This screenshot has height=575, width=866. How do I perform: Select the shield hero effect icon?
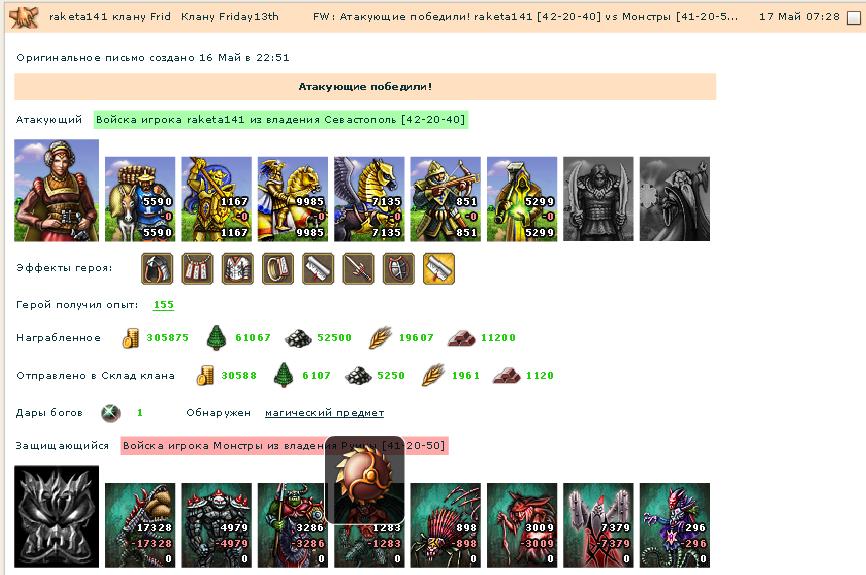click(399, 269)
